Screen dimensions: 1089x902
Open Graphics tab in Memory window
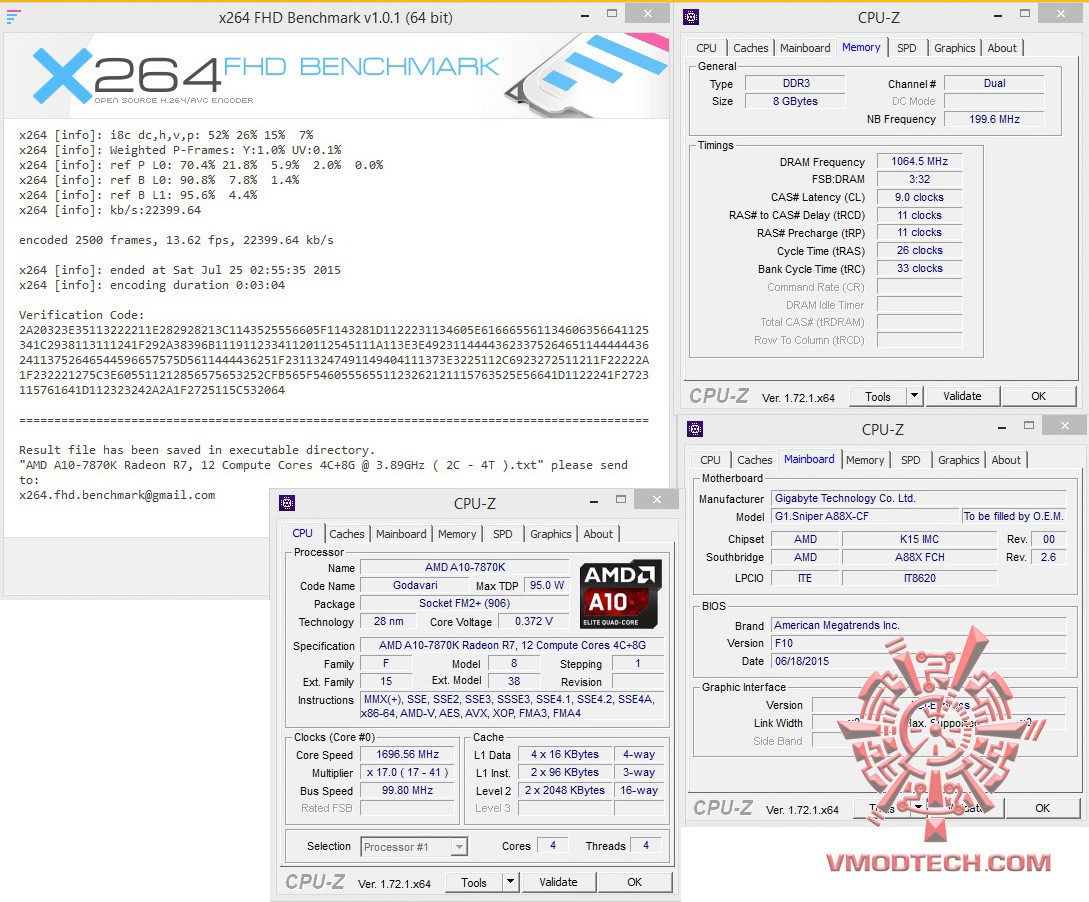[954, 48]
